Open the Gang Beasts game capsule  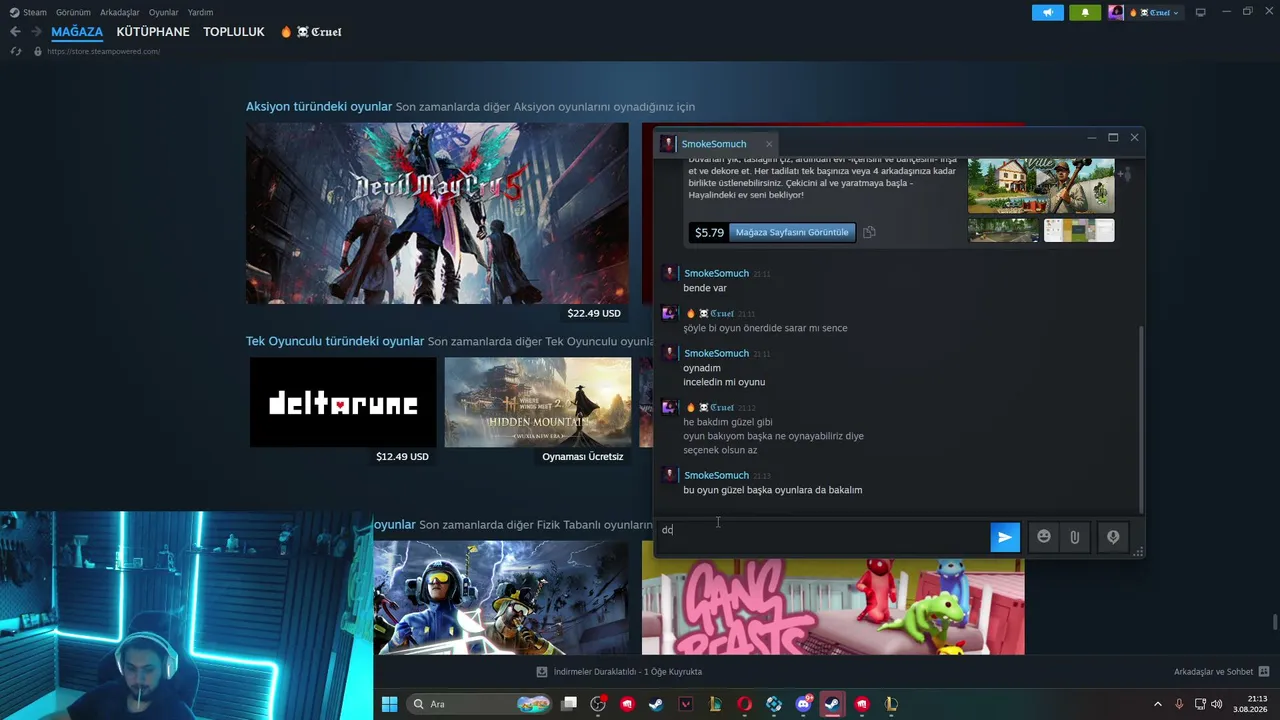pyautogui.click(x=833, y=606)
